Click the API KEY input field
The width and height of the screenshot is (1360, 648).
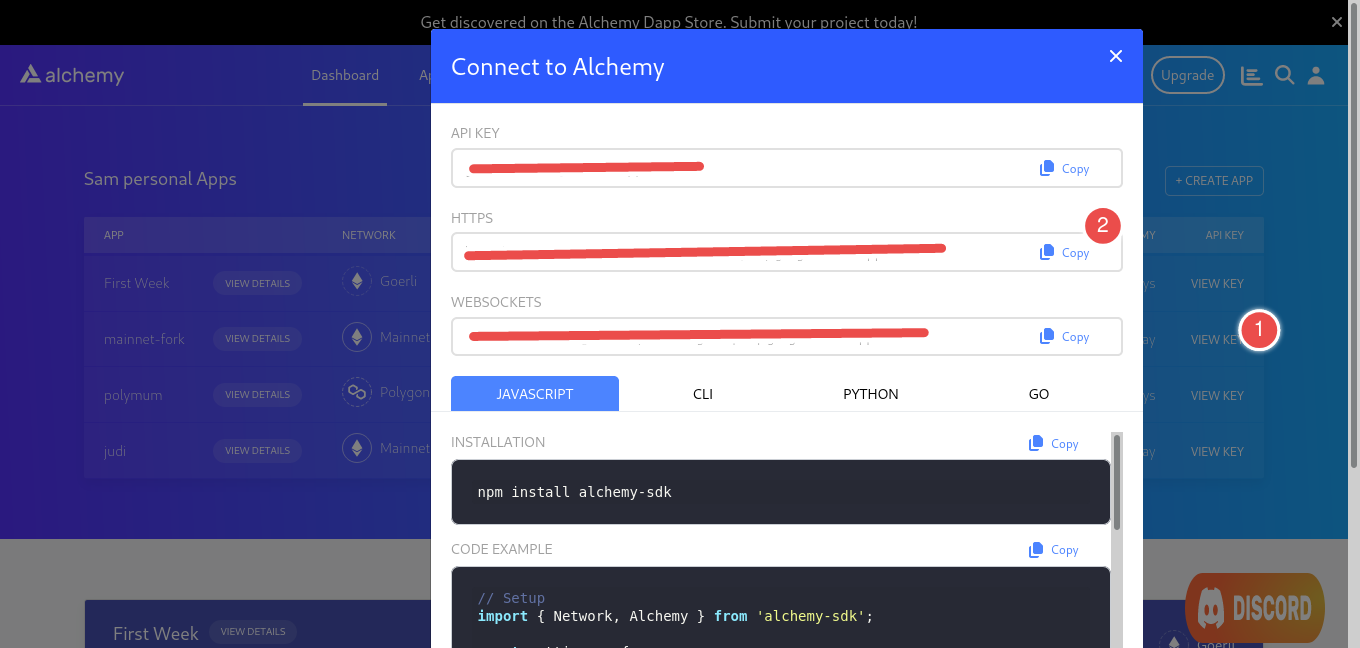point(787,168)
